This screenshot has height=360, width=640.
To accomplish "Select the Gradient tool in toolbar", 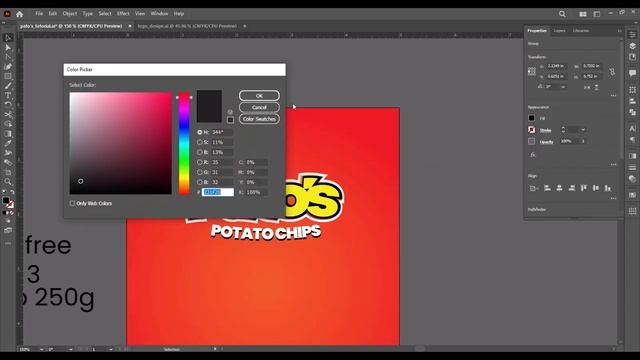I will (8, 134).
